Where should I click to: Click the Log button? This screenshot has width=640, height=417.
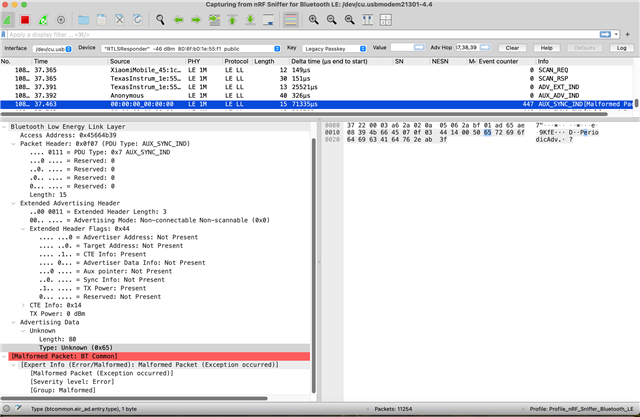(621, 48)
